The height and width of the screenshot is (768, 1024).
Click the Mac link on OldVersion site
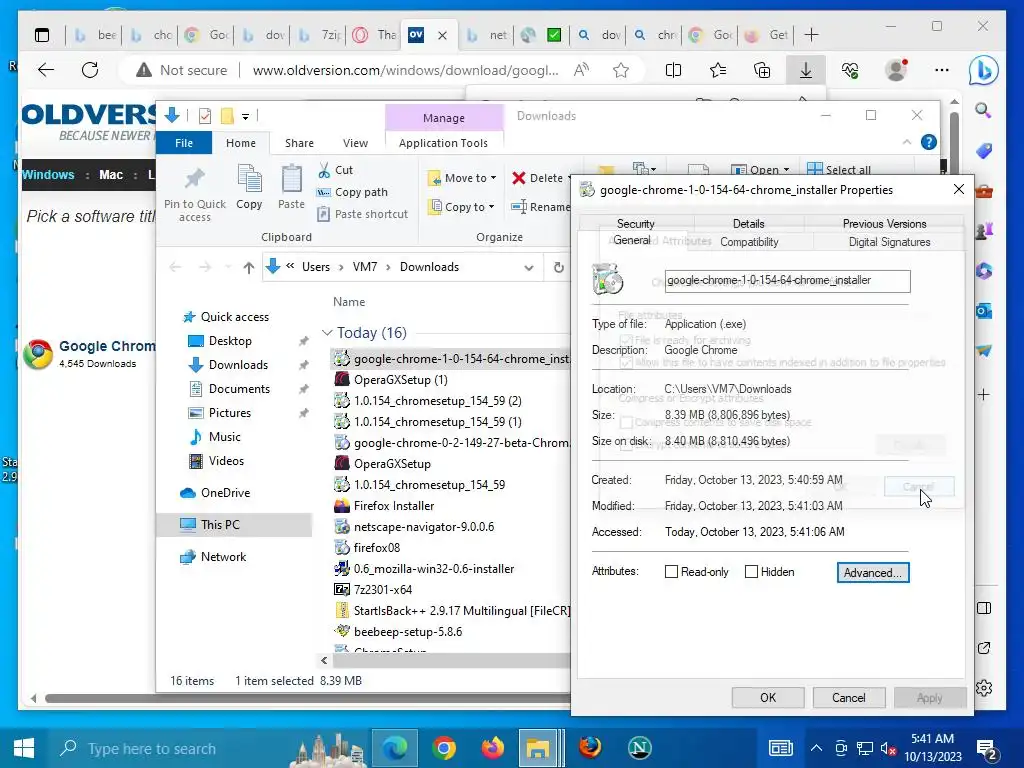pyautogui.click(x=111, y=174)
